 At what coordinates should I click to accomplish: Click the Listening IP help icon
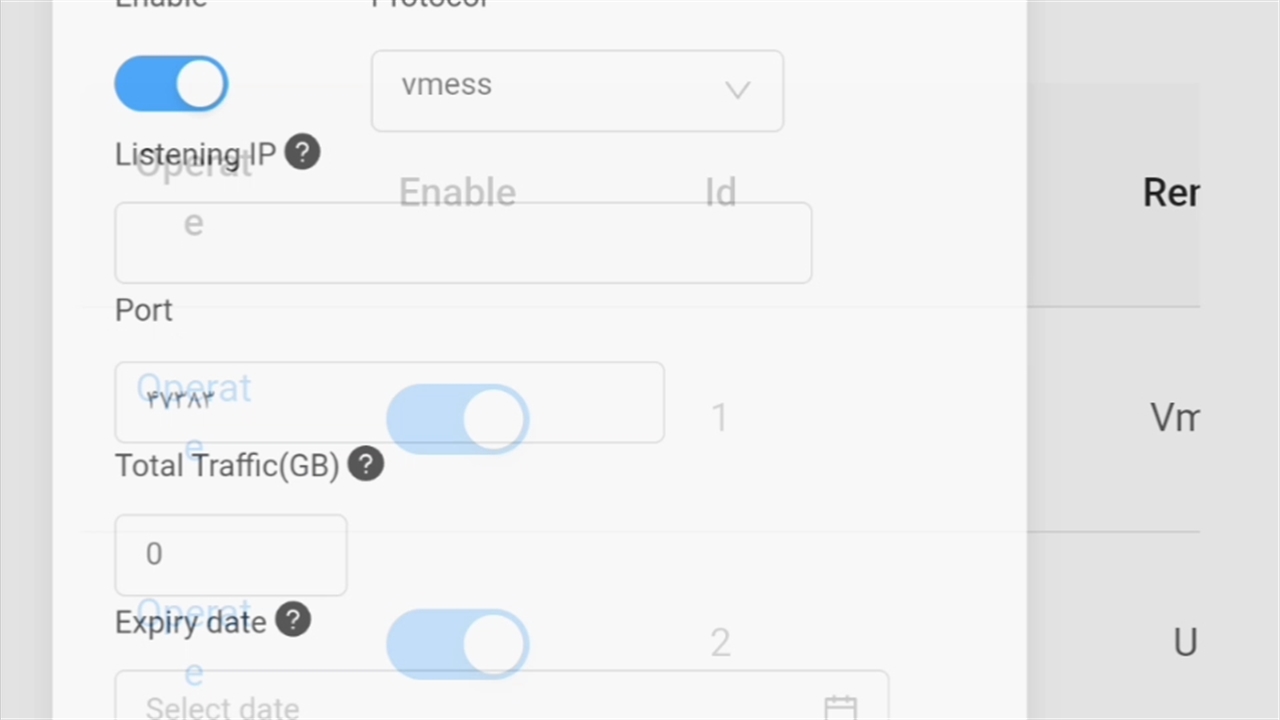point(302,153)
